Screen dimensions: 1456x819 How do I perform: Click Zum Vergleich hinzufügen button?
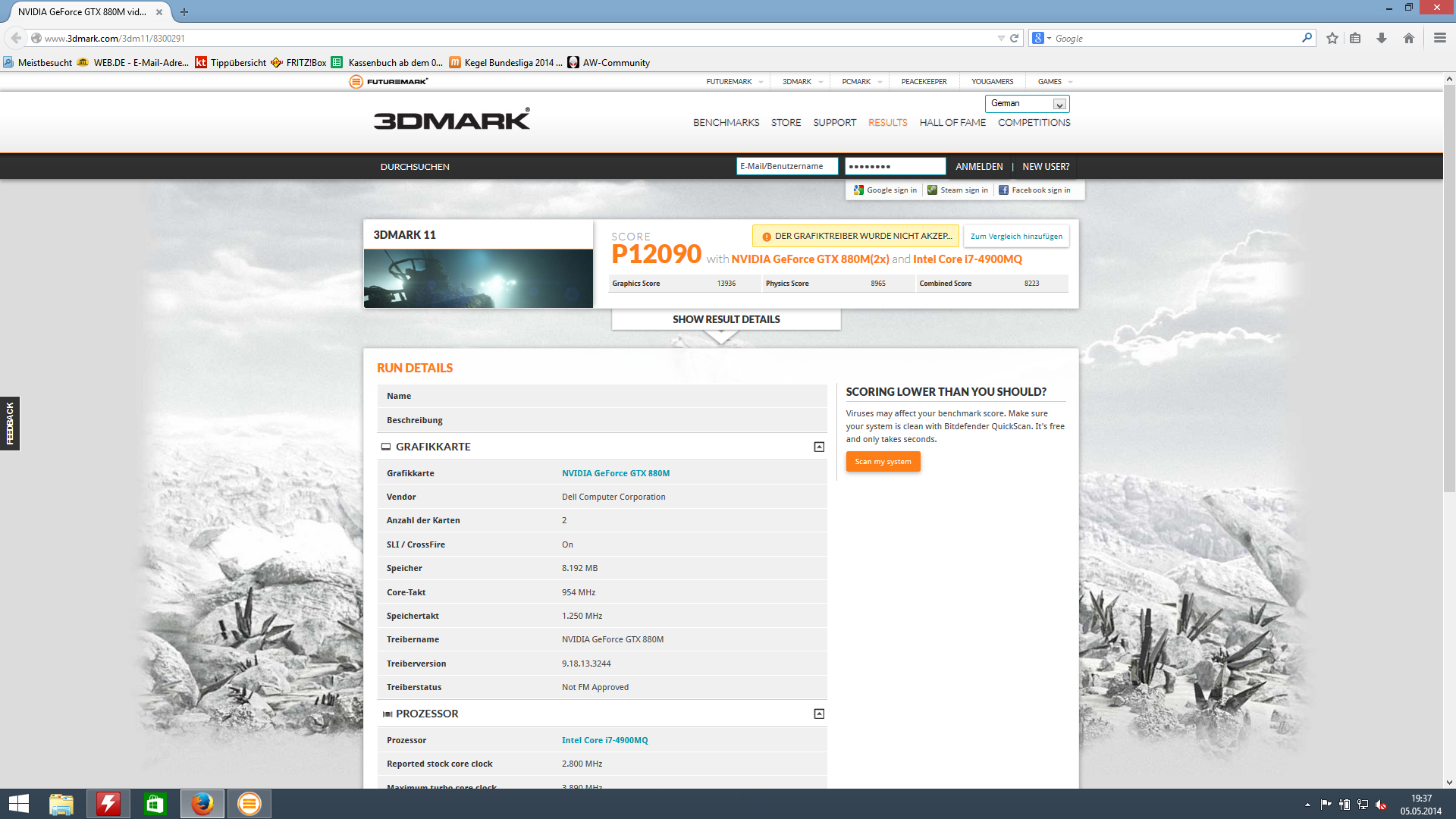pyautogui.click(x=1016, y=237)
